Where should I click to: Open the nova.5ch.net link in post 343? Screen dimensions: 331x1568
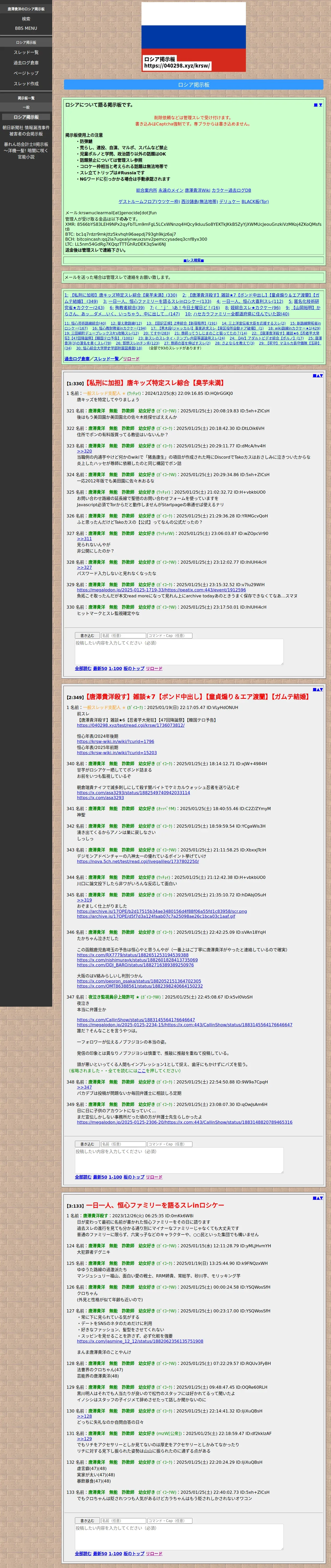pos(138,861)
